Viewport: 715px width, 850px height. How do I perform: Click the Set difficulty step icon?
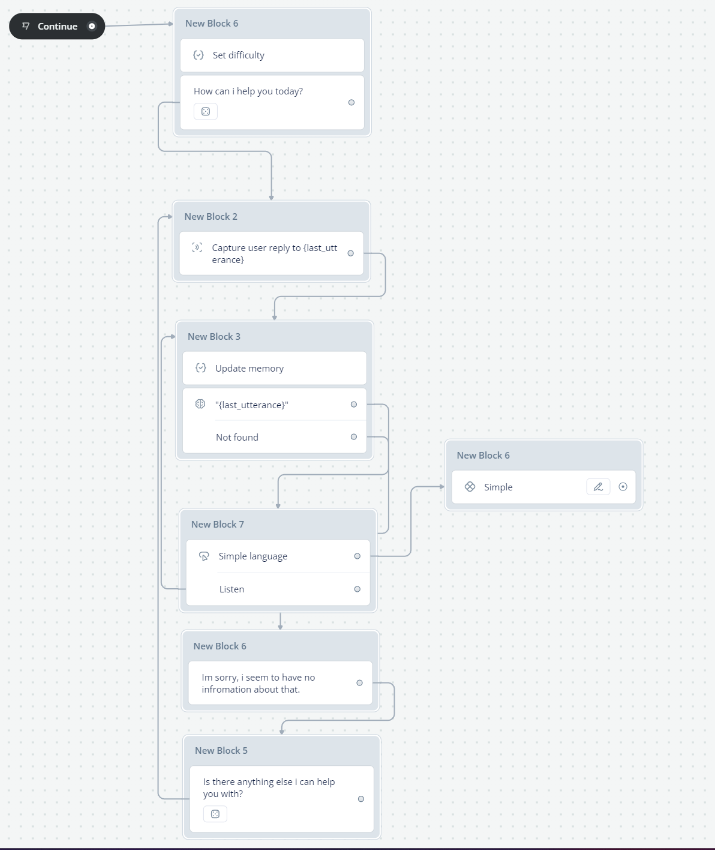[198, 55]
